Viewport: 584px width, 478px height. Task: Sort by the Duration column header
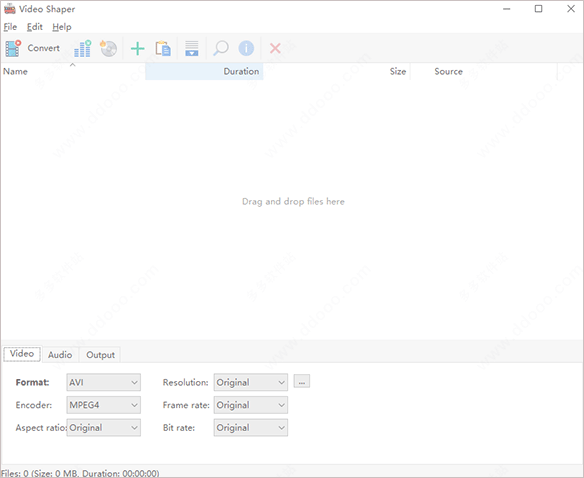tap(204, 71)
